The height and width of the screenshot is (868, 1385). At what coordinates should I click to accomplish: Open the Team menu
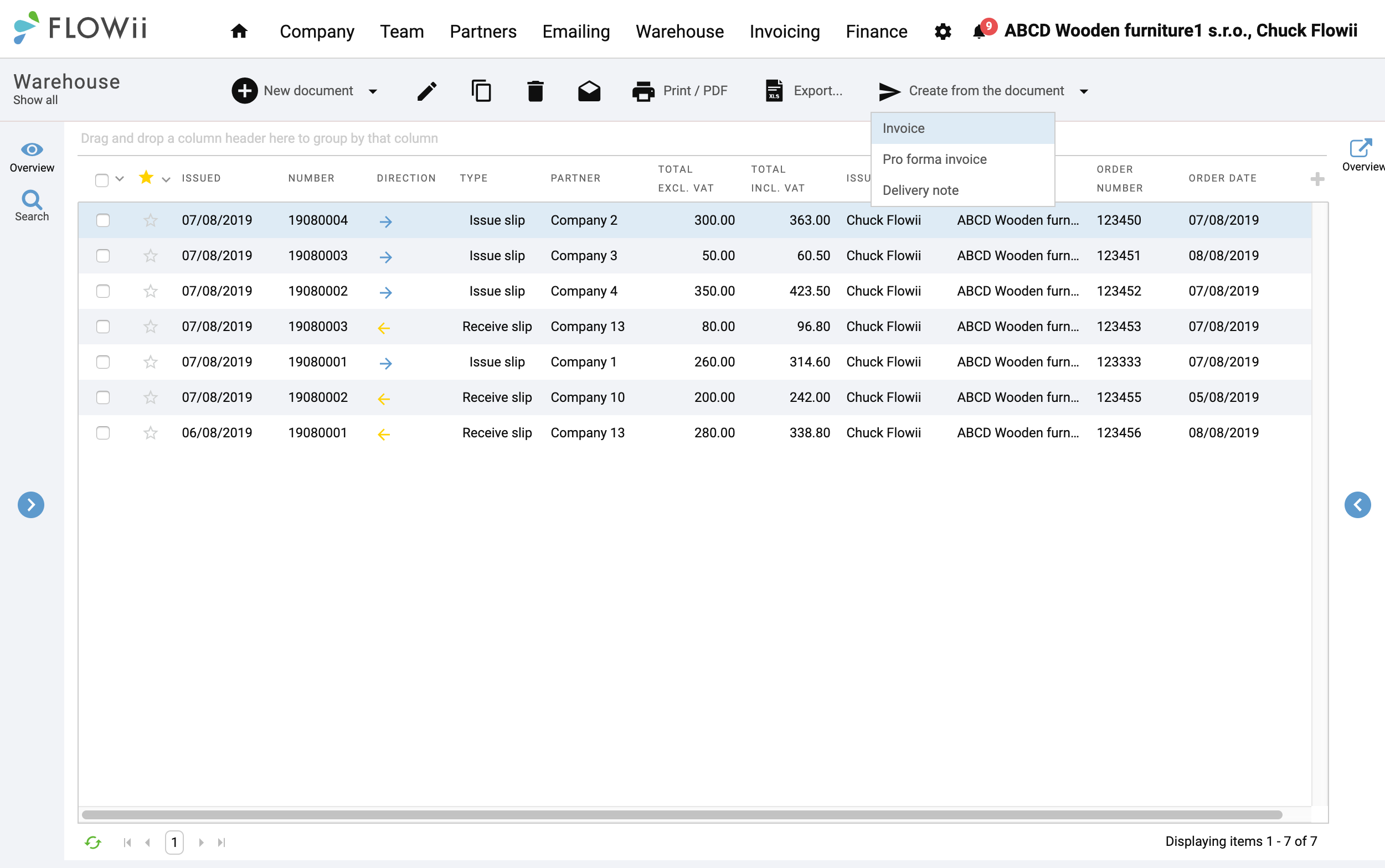pyautogui.click(x=402, y=31)
